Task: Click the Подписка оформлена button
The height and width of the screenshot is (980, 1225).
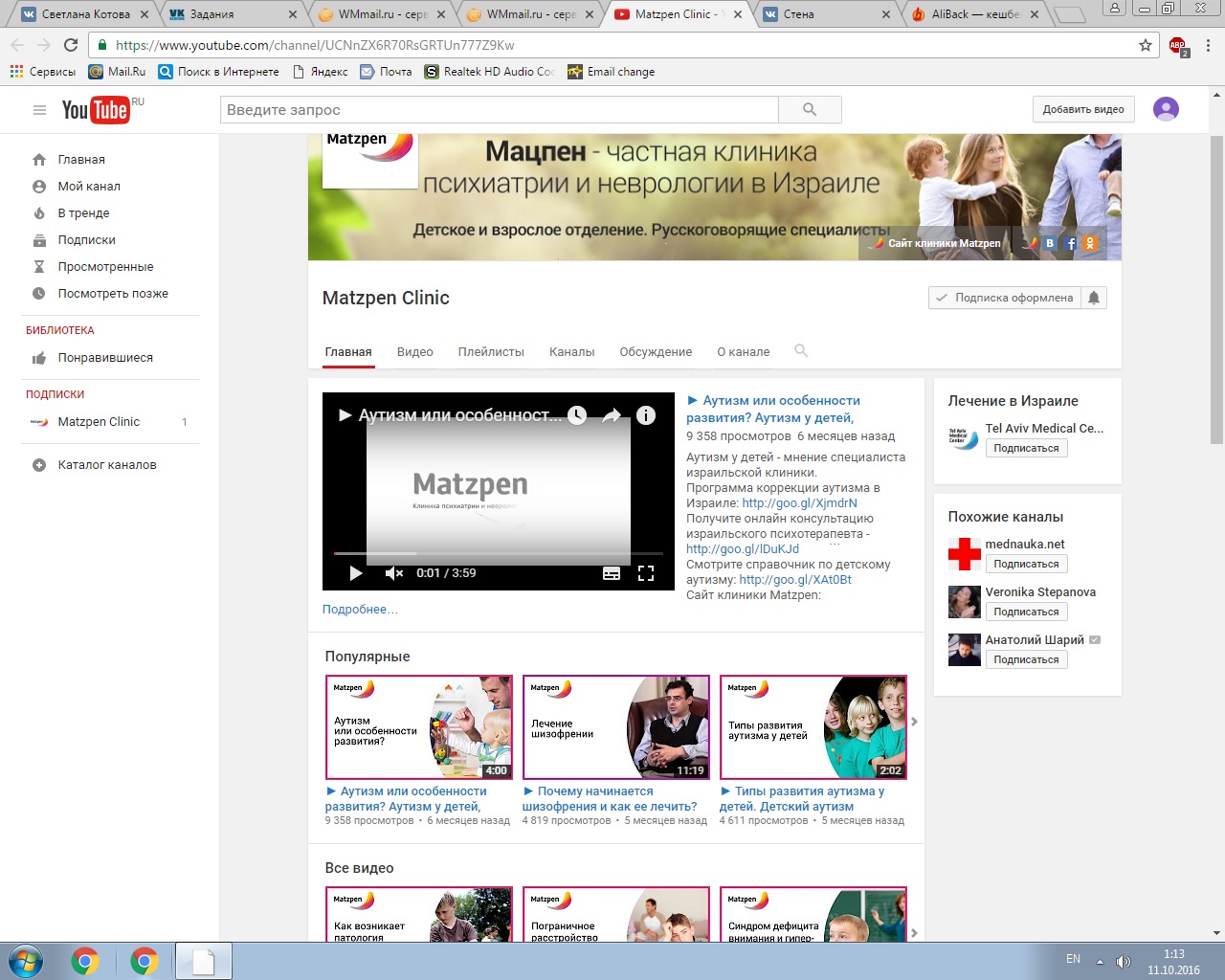Action: coord(1005,298)
